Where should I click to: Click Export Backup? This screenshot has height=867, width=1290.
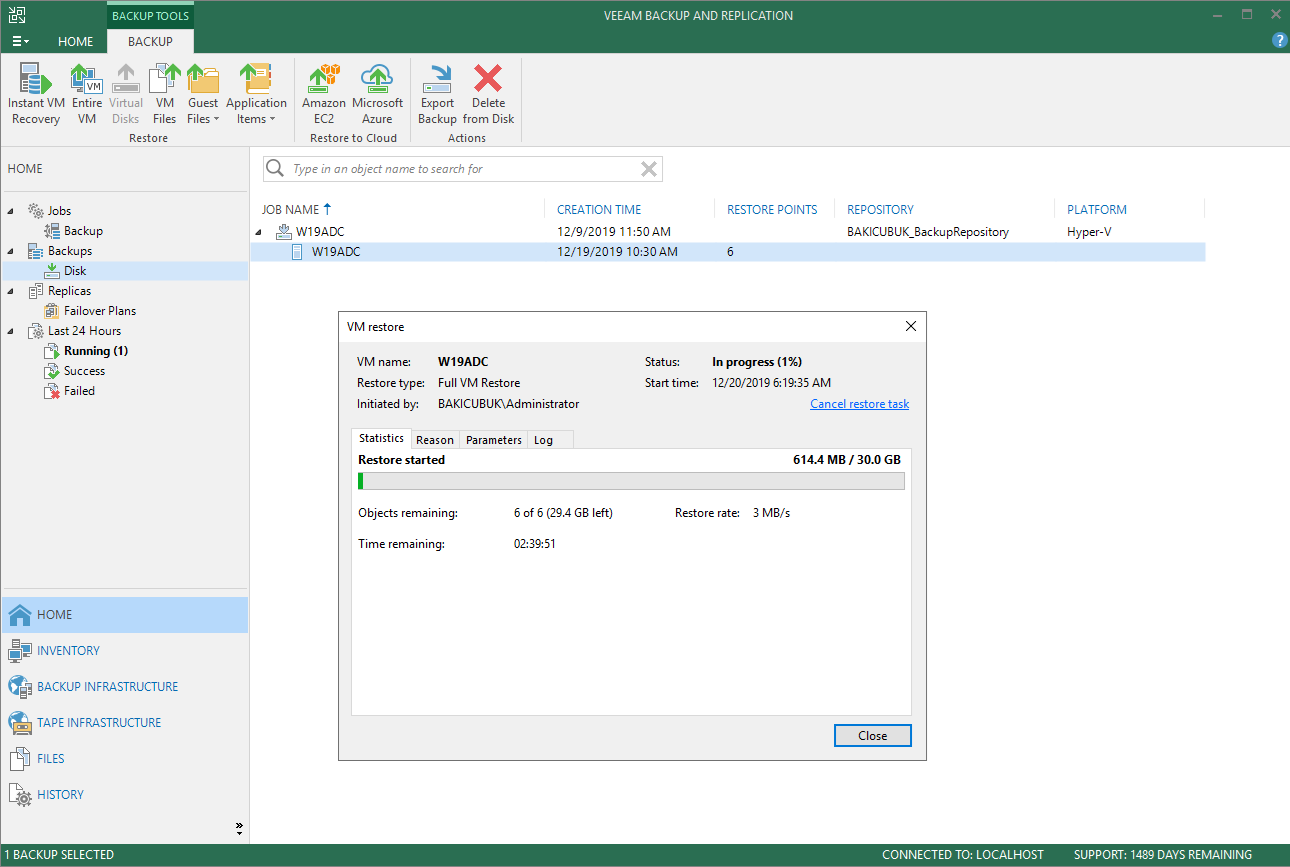(437, 94)
